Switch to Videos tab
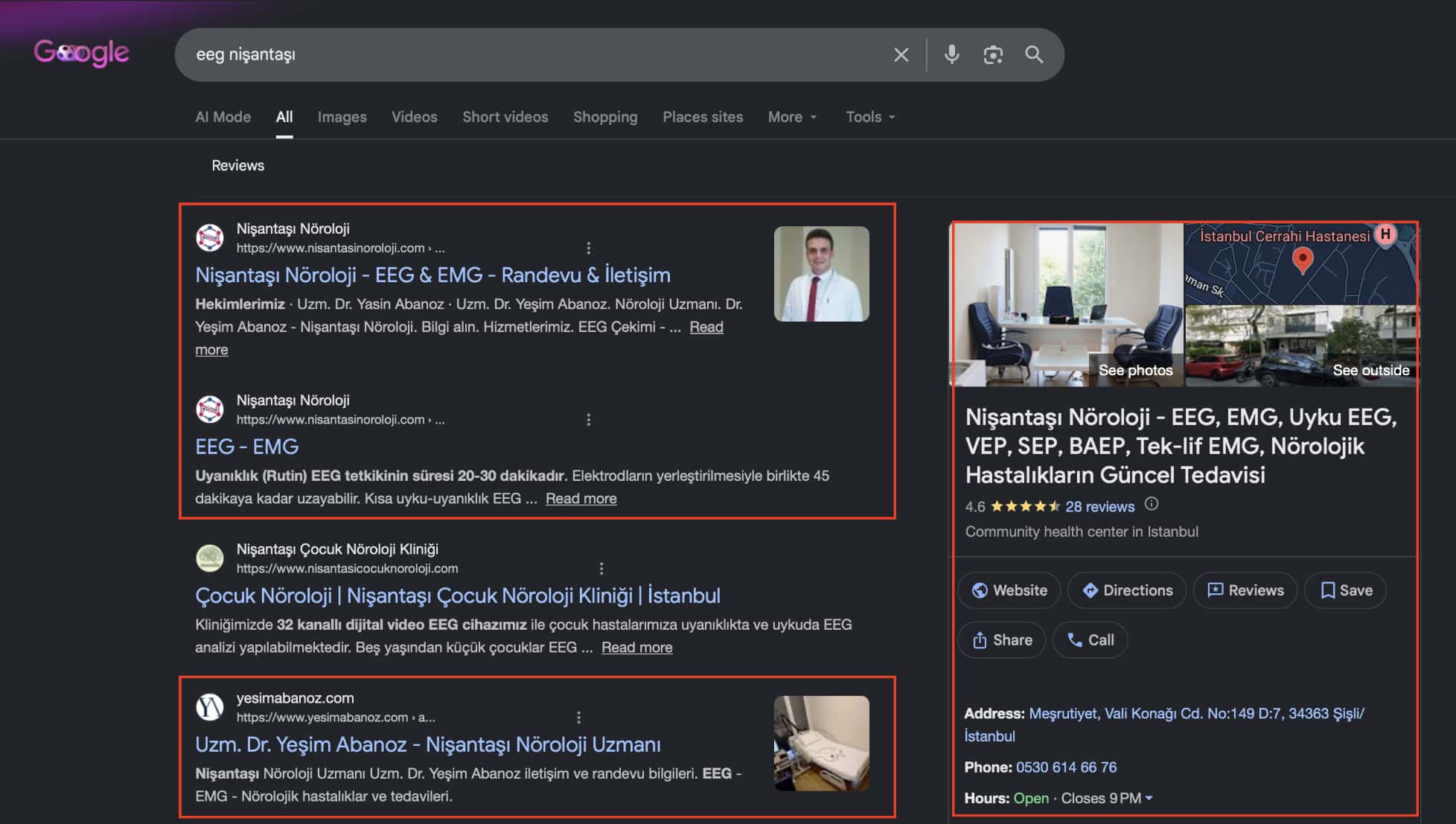The image size is (1456, 824). click(x=414, y=117)
